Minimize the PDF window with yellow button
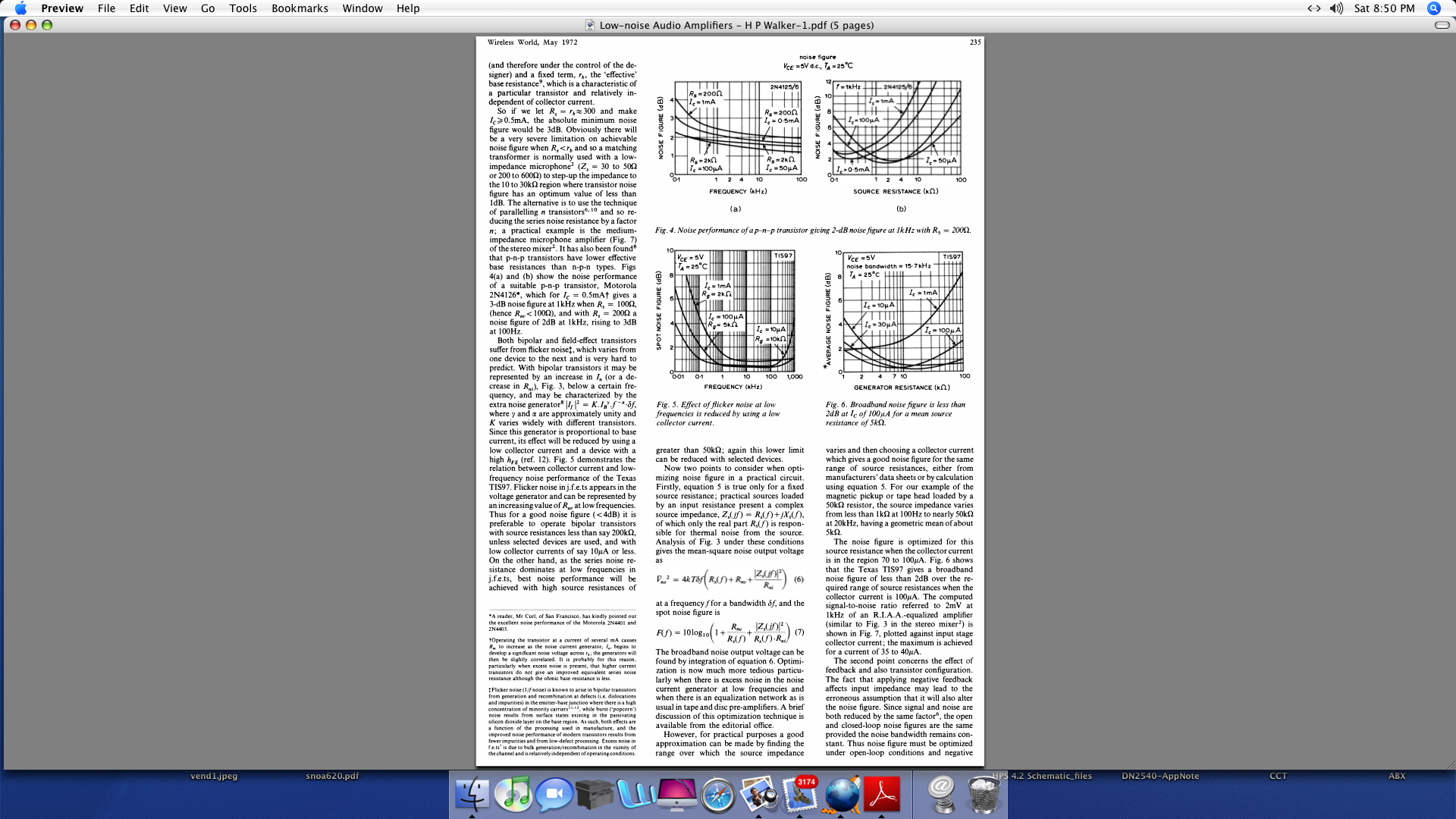Image resolution: width=1456 pixels, height=819 pixels. point(31,25)
